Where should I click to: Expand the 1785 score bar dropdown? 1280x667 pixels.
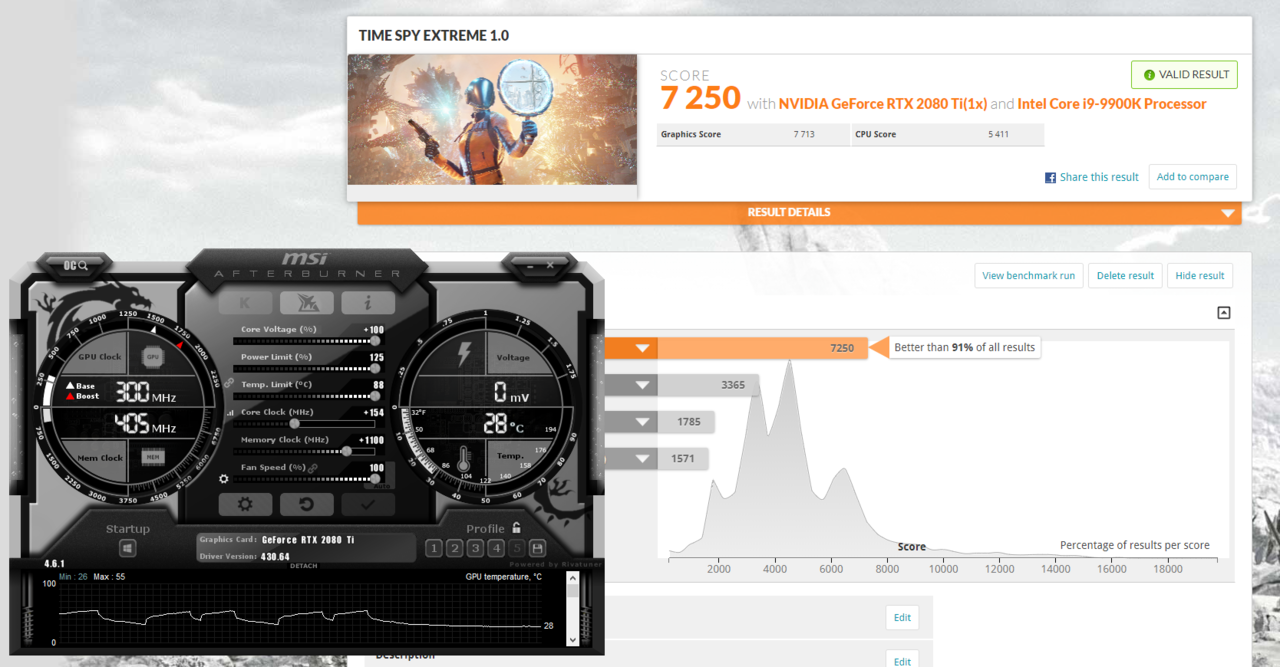[x=643, y=422]
